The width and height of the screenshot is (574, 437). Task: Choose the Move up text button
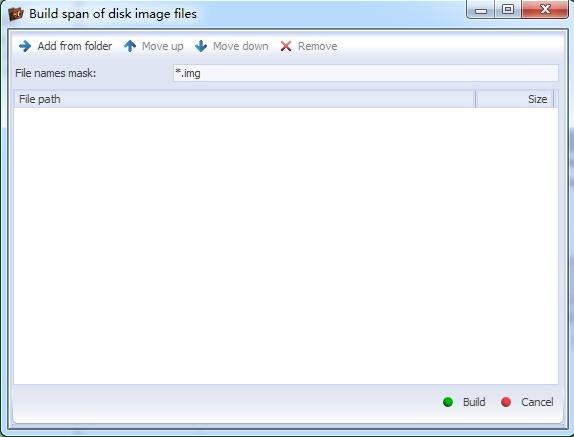point(163,46)
